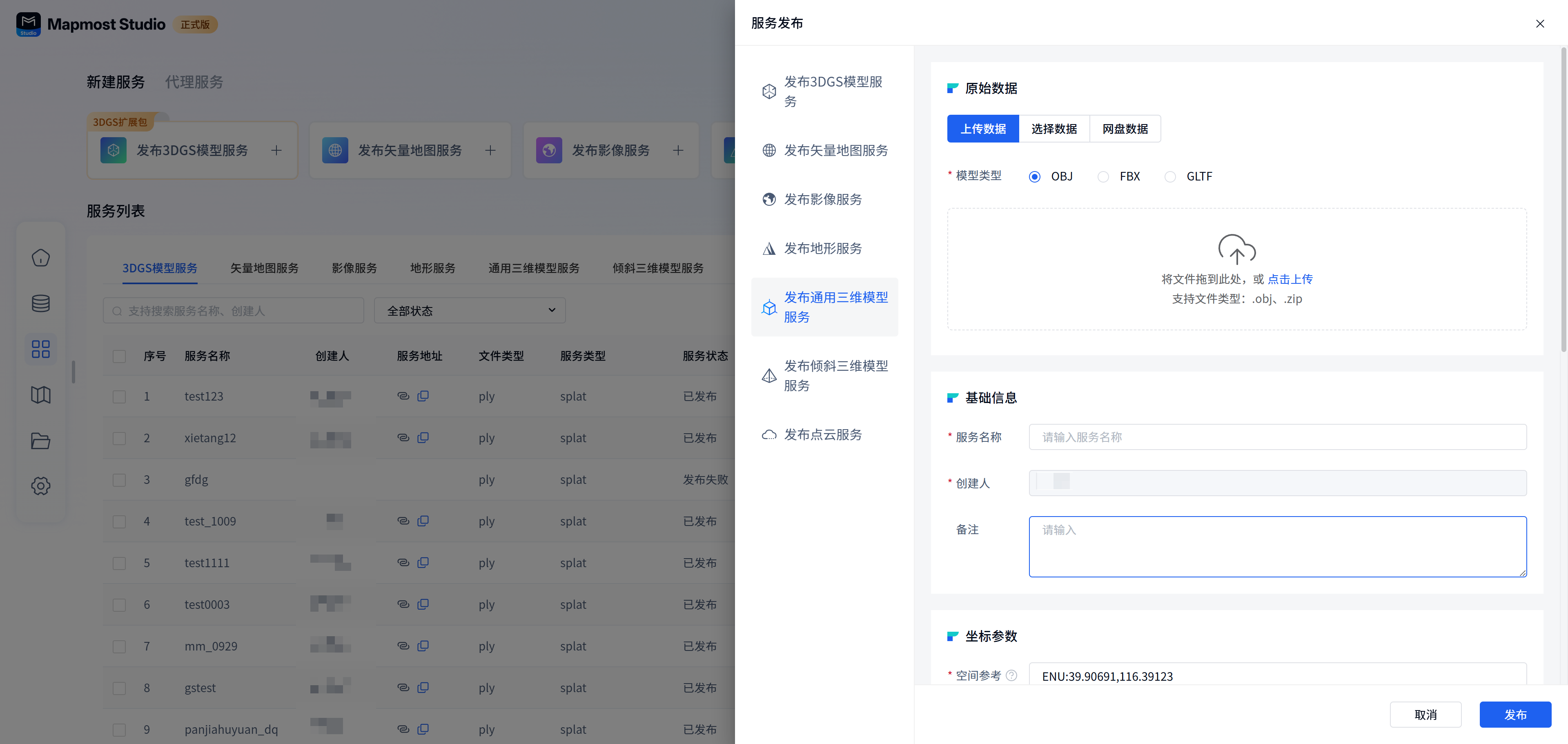Select 发布点云服务 in side menu

(x=822, y=434)
